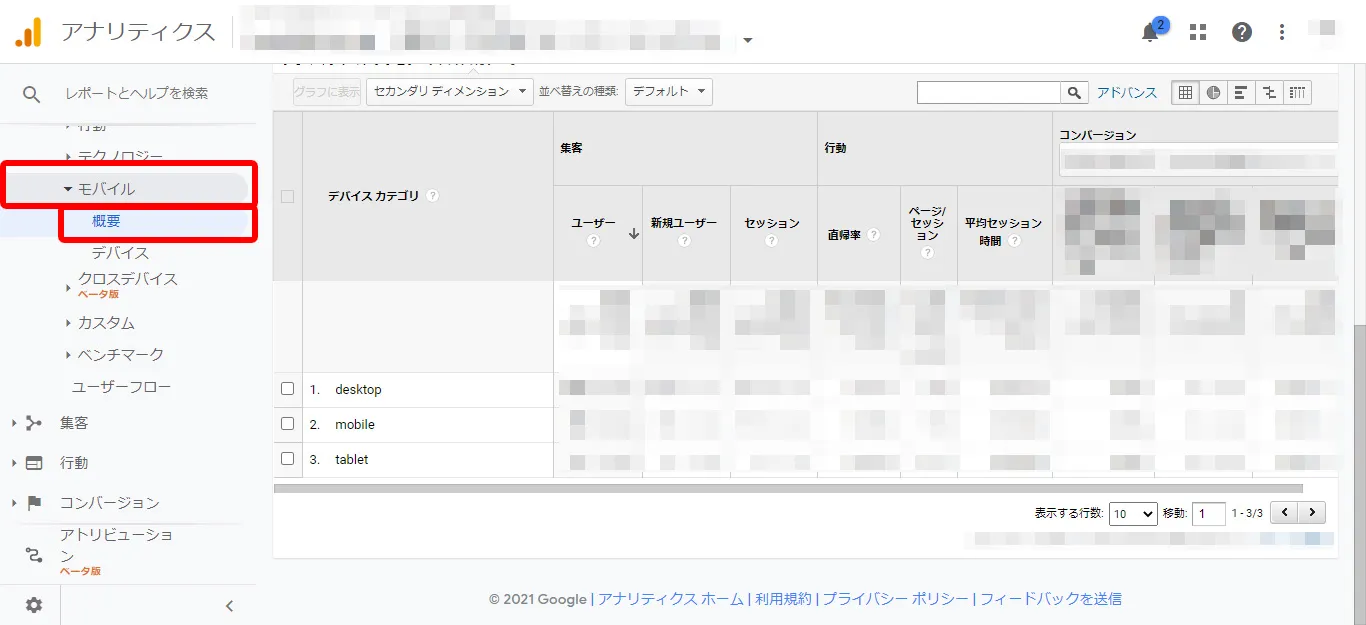The height and width of the screenshot is (625, 1366).
Task: Click the 移動 page number input
Action: pyautogui.click(x=1208, y=512)
